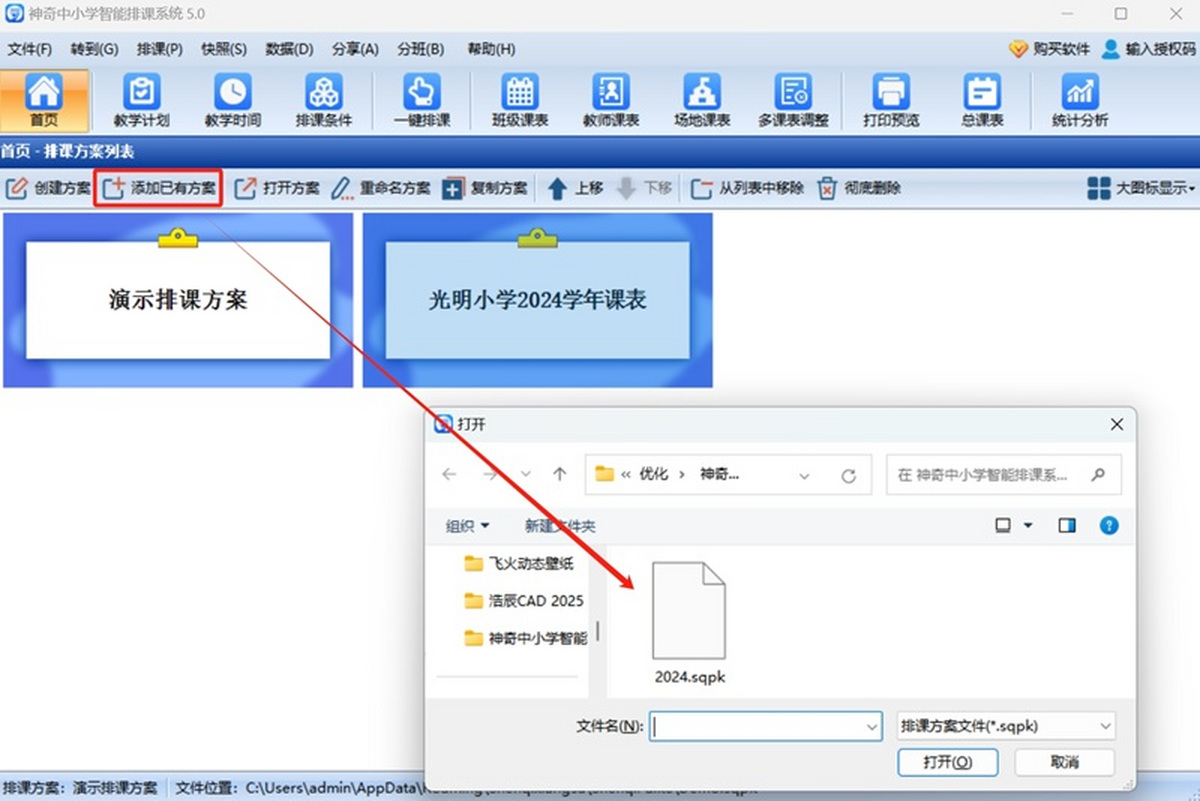Expand the filename history dropdown

coord(871,726)
